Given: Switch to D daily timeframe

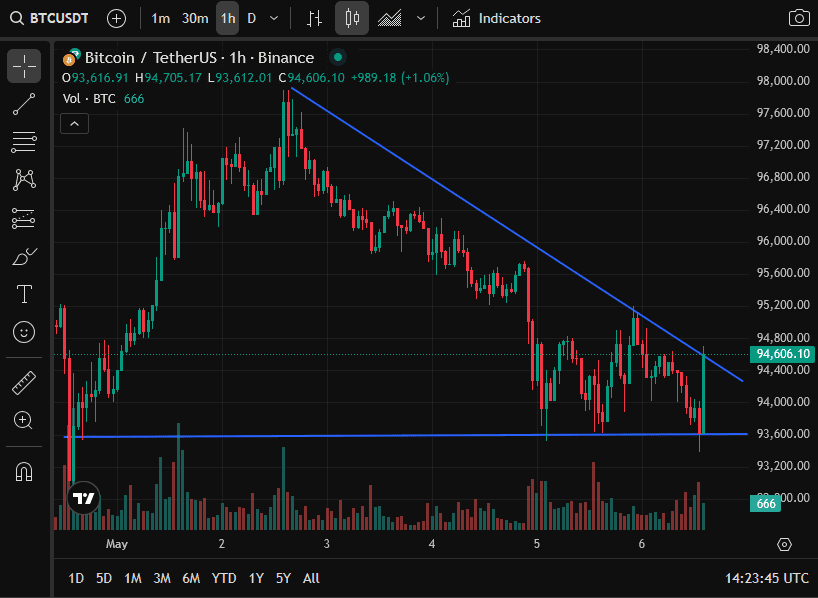Looking at the screenshot, I should pos(251,19).
